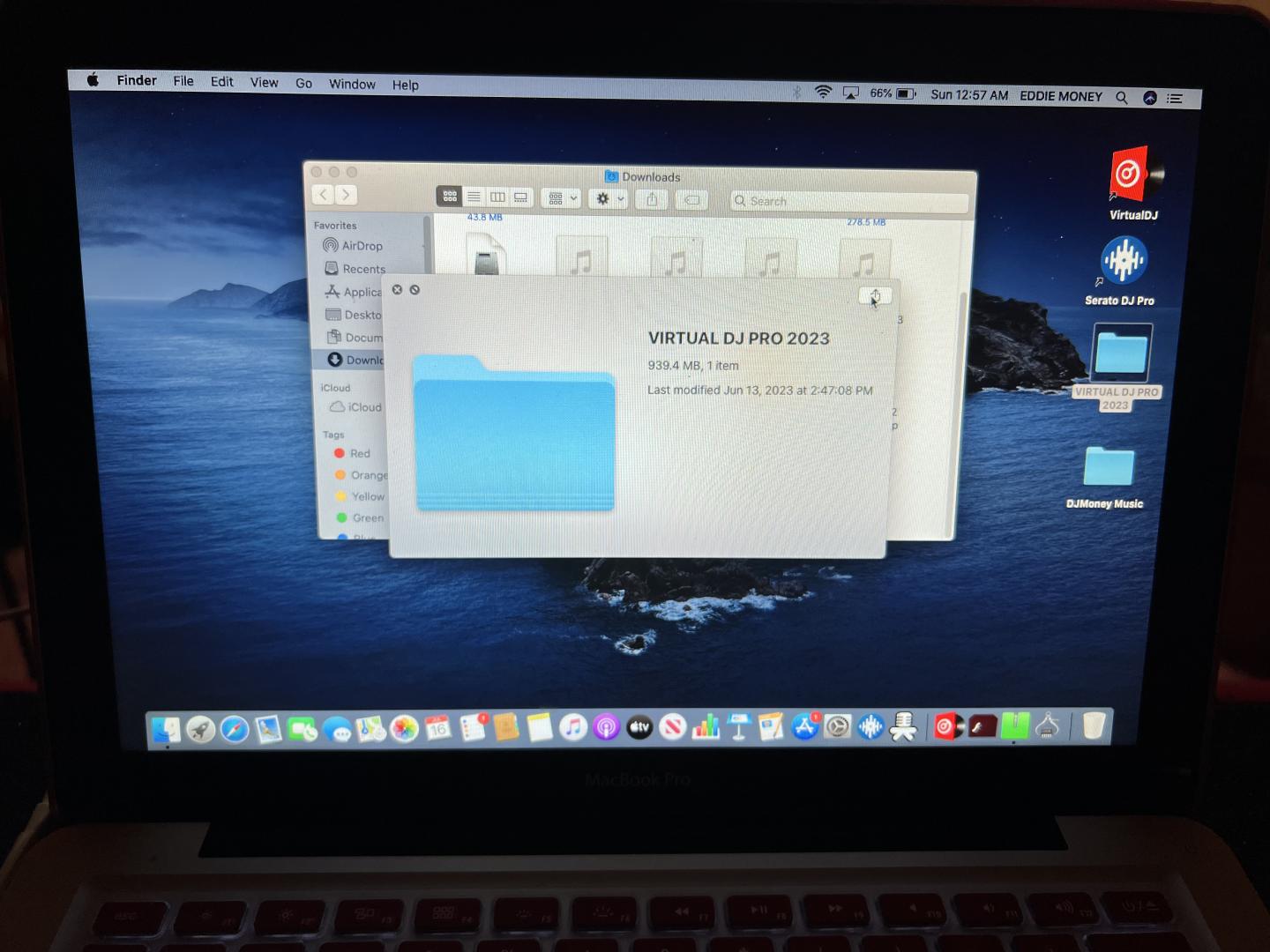The image size is (1270, 952).
Task: Open the group-by arrangement dropdown
Action: point(562,198)
